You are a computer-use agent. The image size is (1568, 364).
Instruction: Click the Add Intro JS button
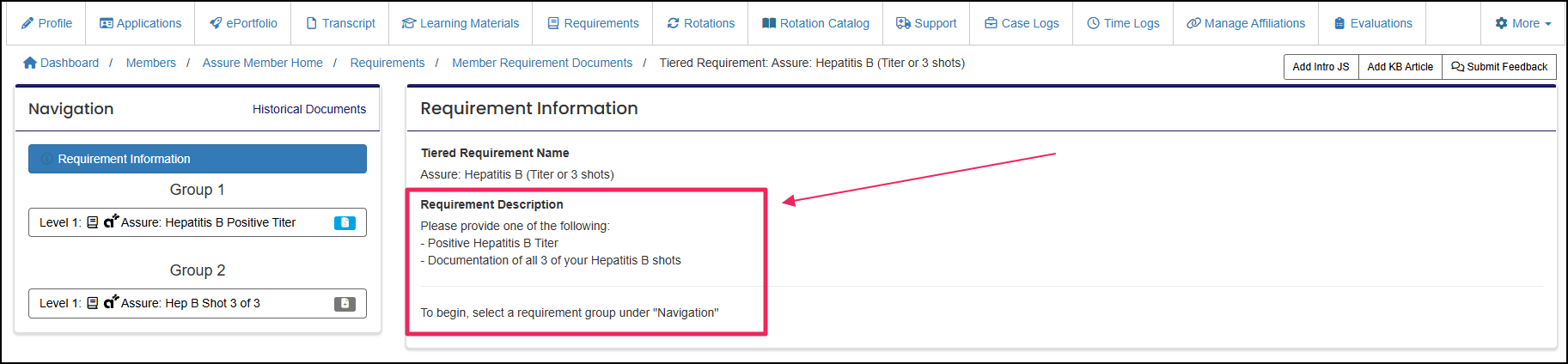click(1321, 67)
